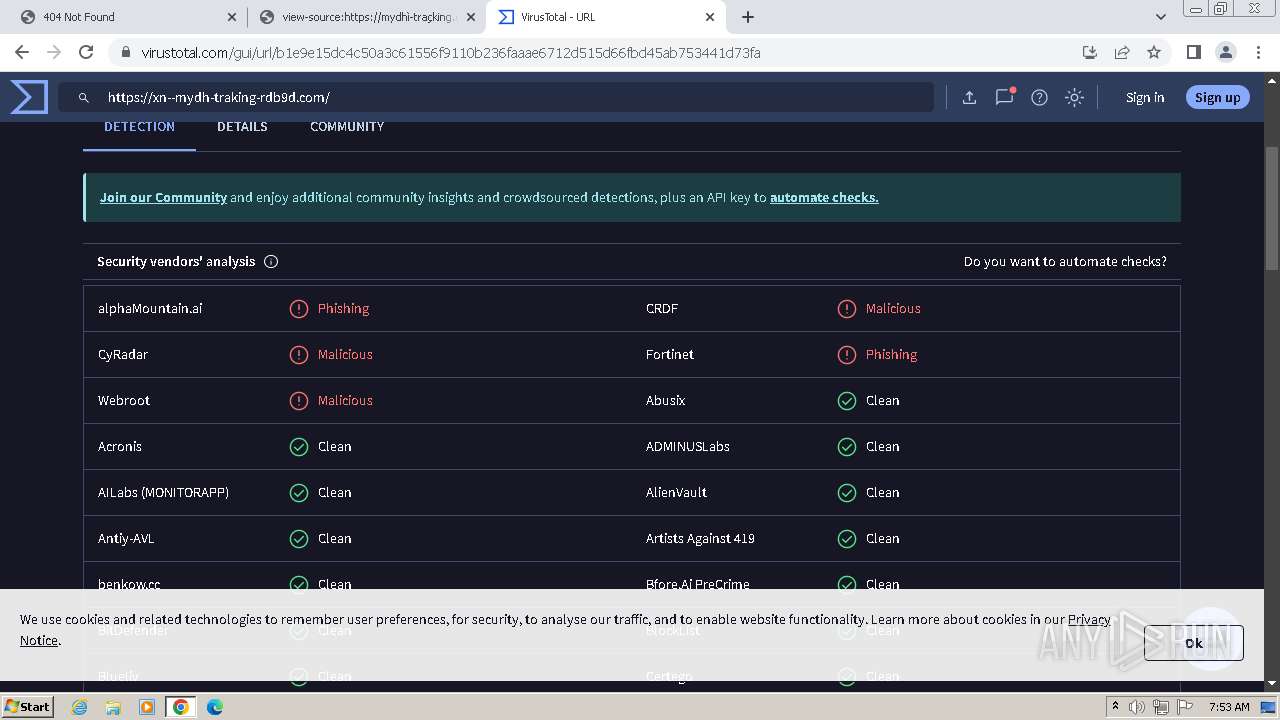Click the AILabs (MONITORAPP) vendor name
The image size is (1280, 720).
tap(163, 492)
